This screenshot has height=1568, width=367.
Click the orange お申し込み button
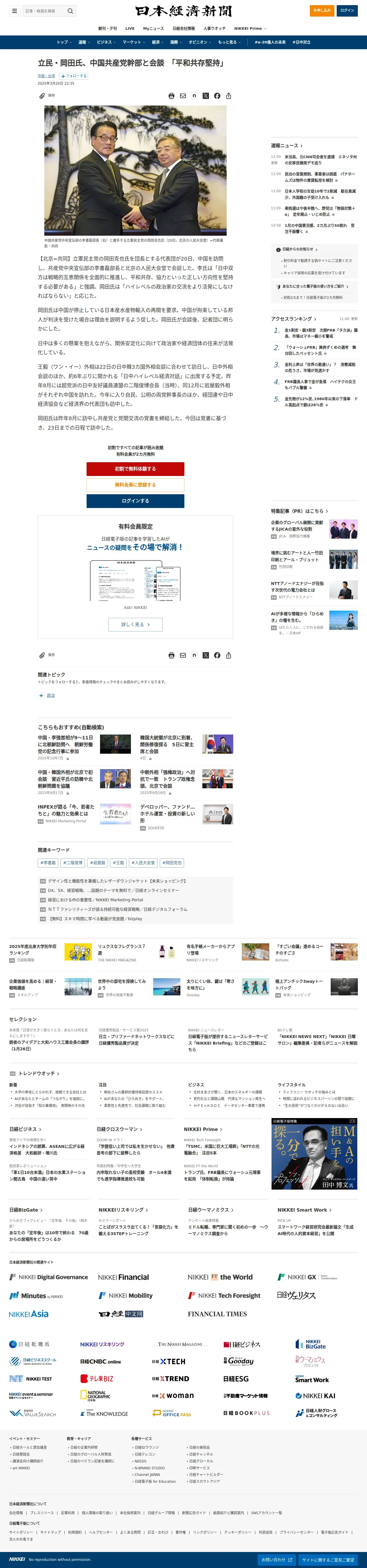pos(322,10)
